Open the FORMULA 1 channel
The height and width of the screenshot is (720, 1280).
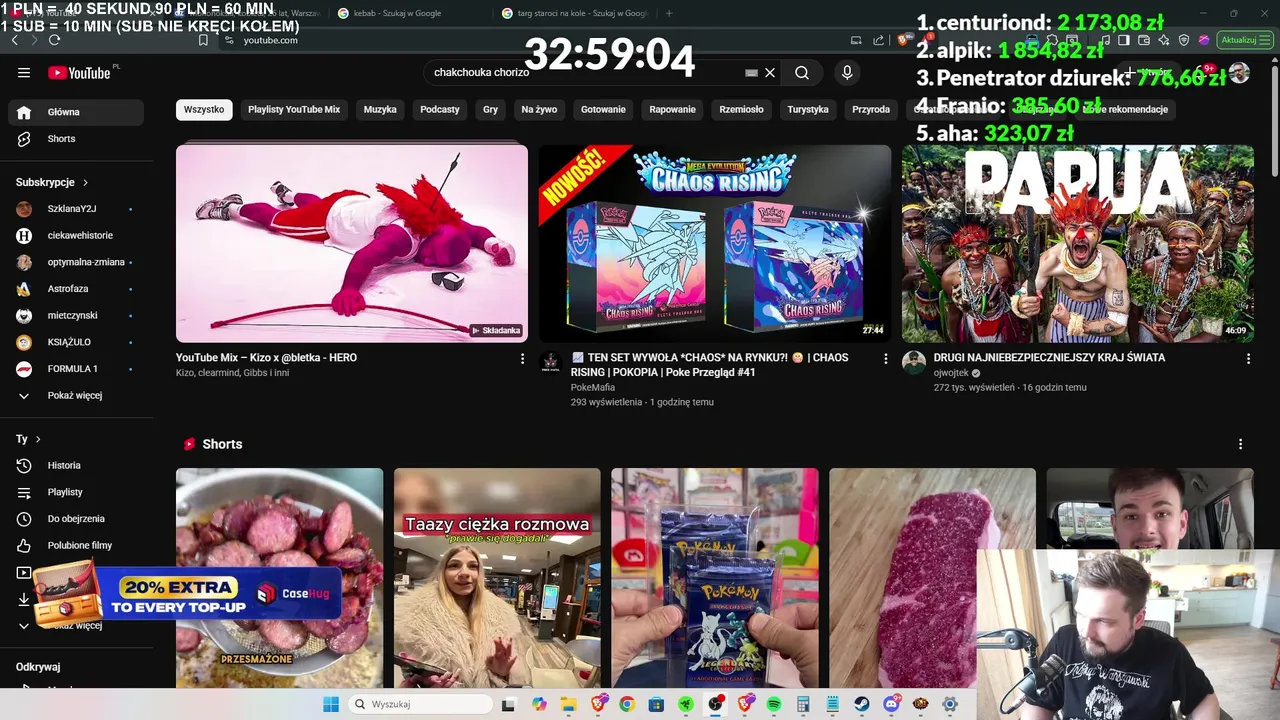tap(76, 369)
